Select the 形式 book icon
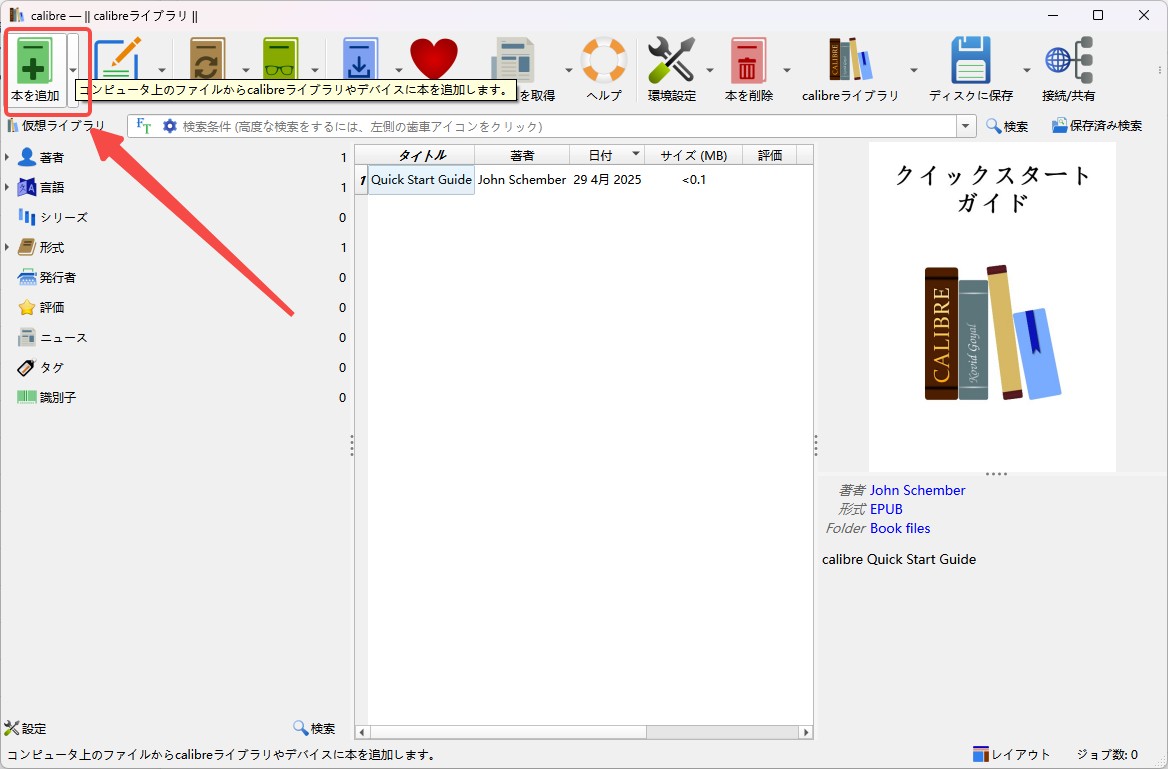This screenshot has height=769, width=1168. pos(27,247)
